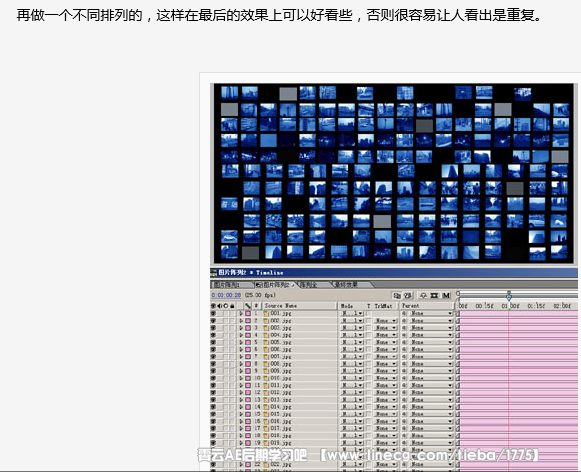
Task: Click the Source Name column header
Action: [x=280, y=306]
